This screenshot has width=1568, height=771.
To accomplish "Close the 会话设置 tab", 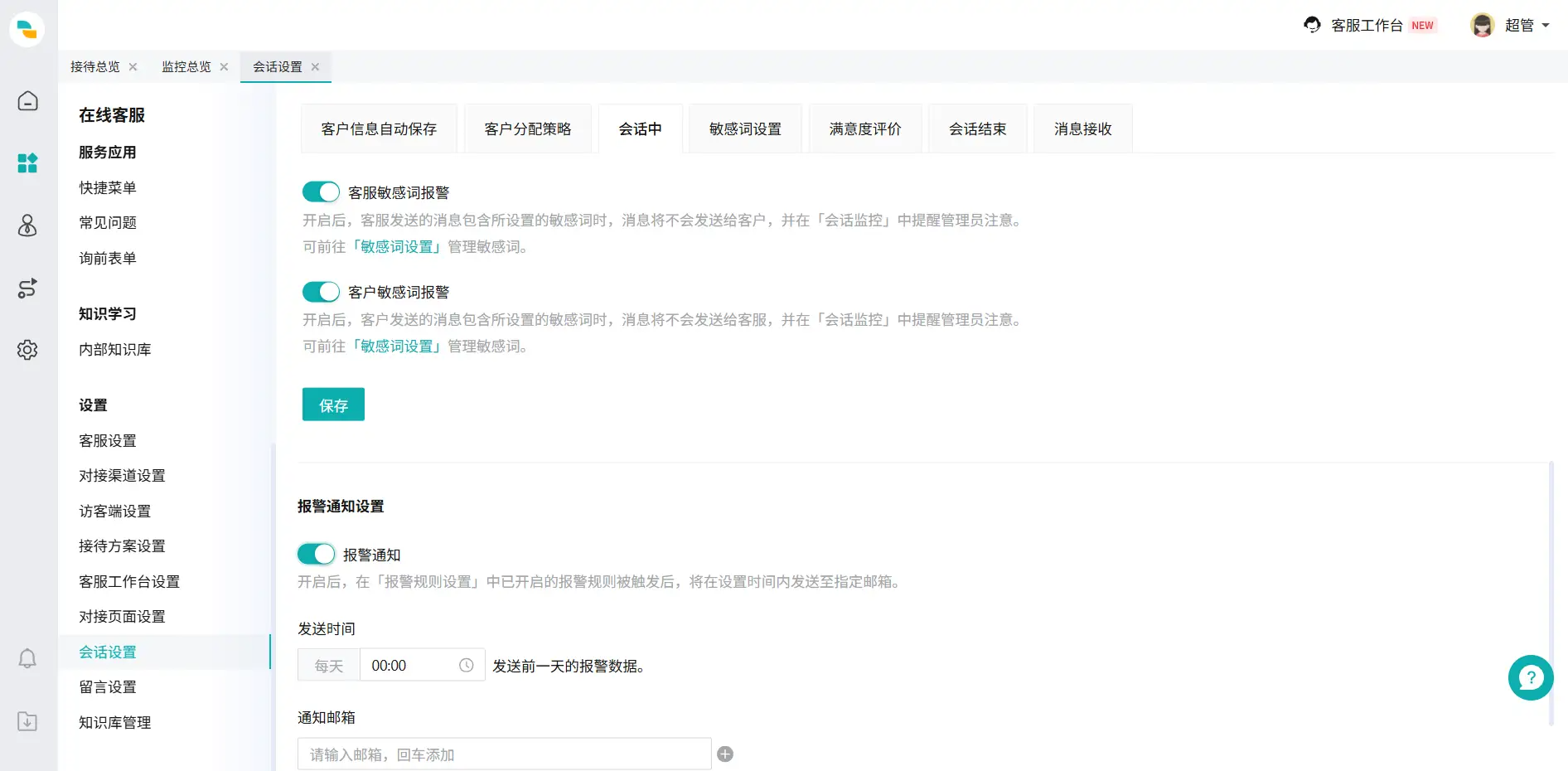I will coord(315,67).
